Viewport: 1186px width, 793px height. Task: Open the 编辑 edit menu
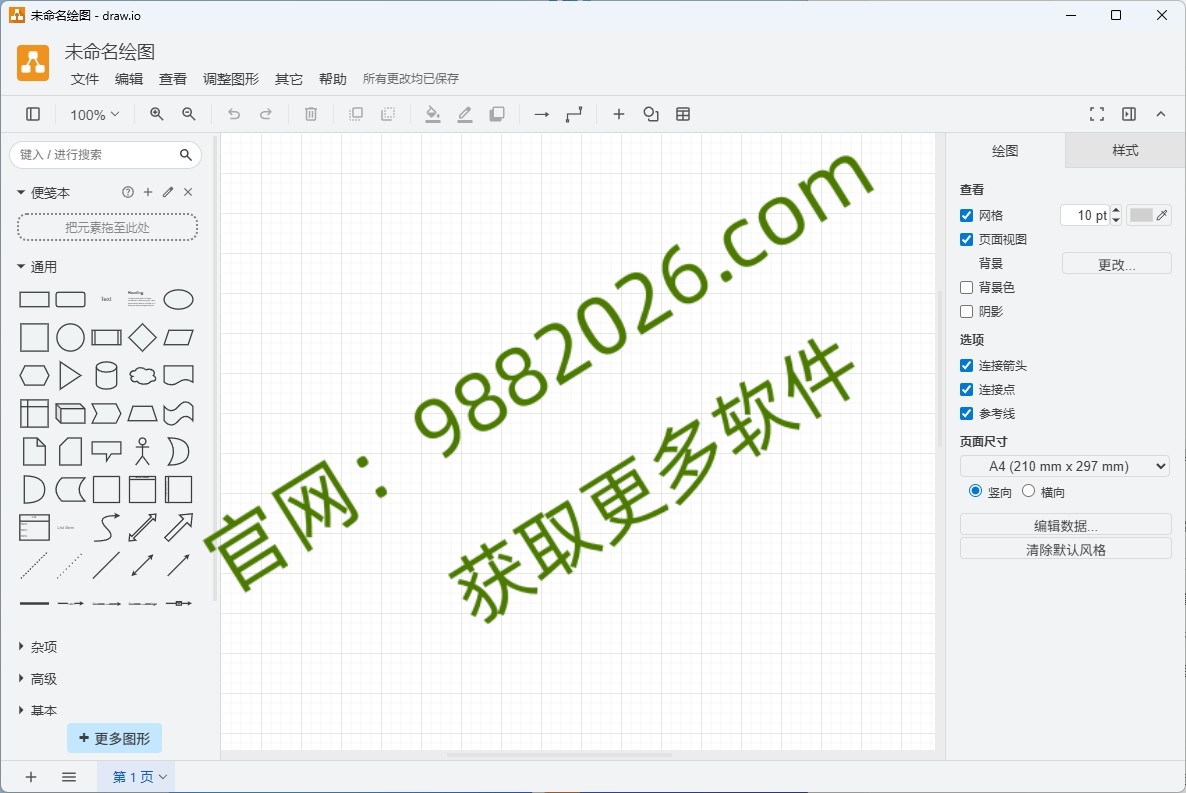[129, 79]
